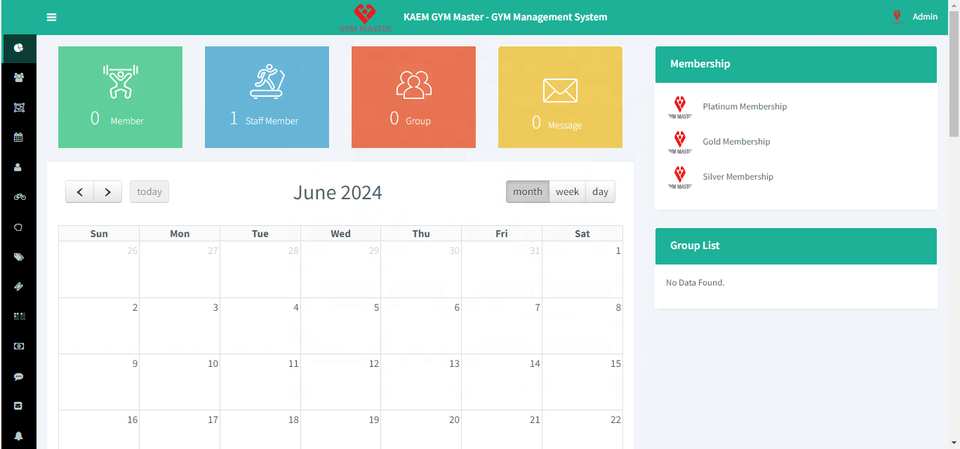
Task: Click the Platinum Membership logo thumbnail
Action: tap(680, 107)
